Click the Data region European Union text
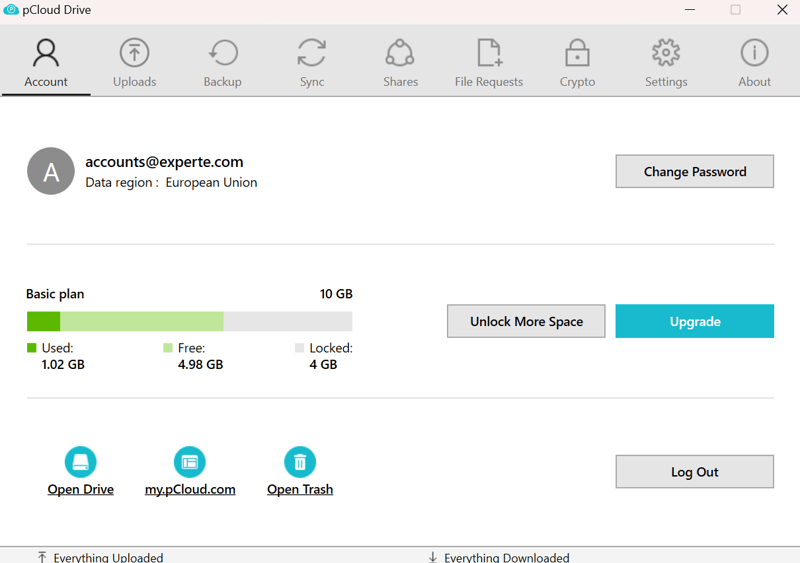The height and width of the screenshot is (563, 800). coord(171,183)
